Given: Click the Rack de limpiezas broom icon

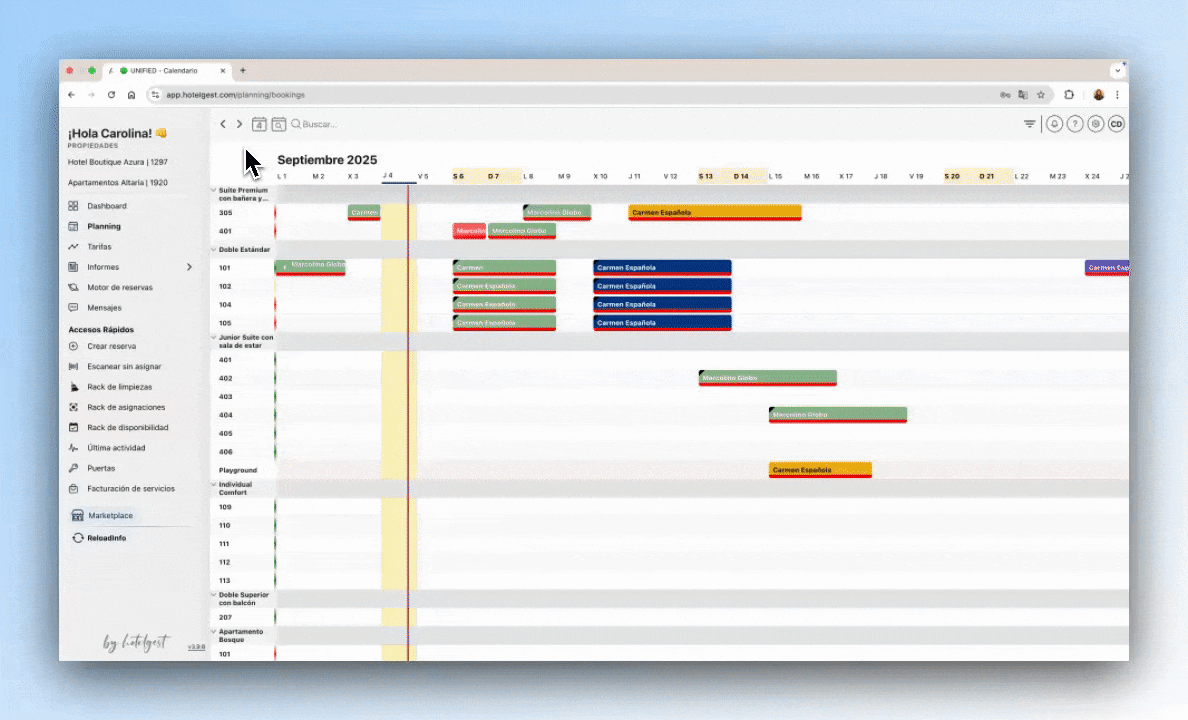Looking at the screenshot, I should pyautogui.click(x=73, y=387).
